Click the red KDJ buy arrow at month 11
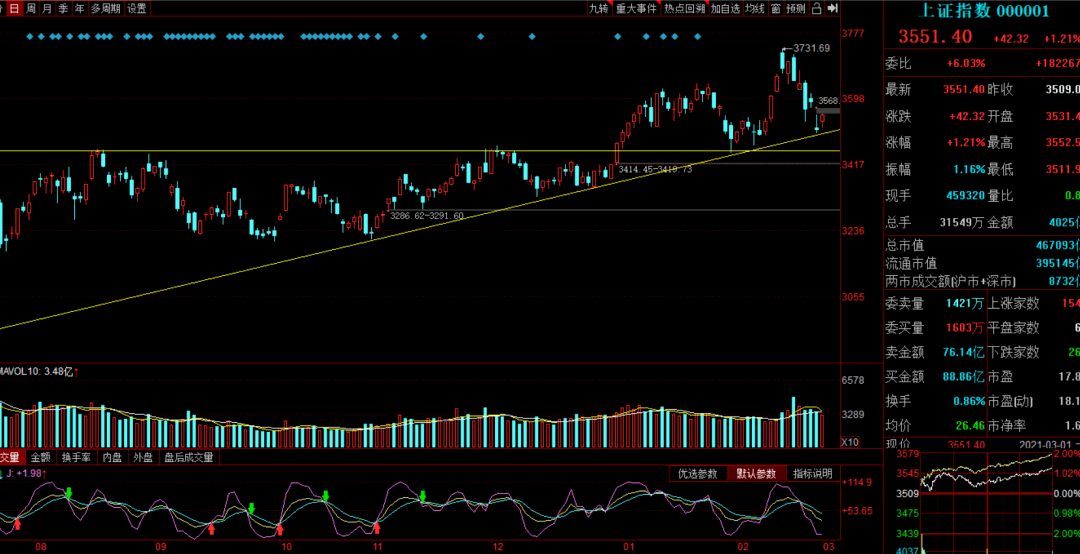This screenshot has height=554, width=1080. pos(377,528)
